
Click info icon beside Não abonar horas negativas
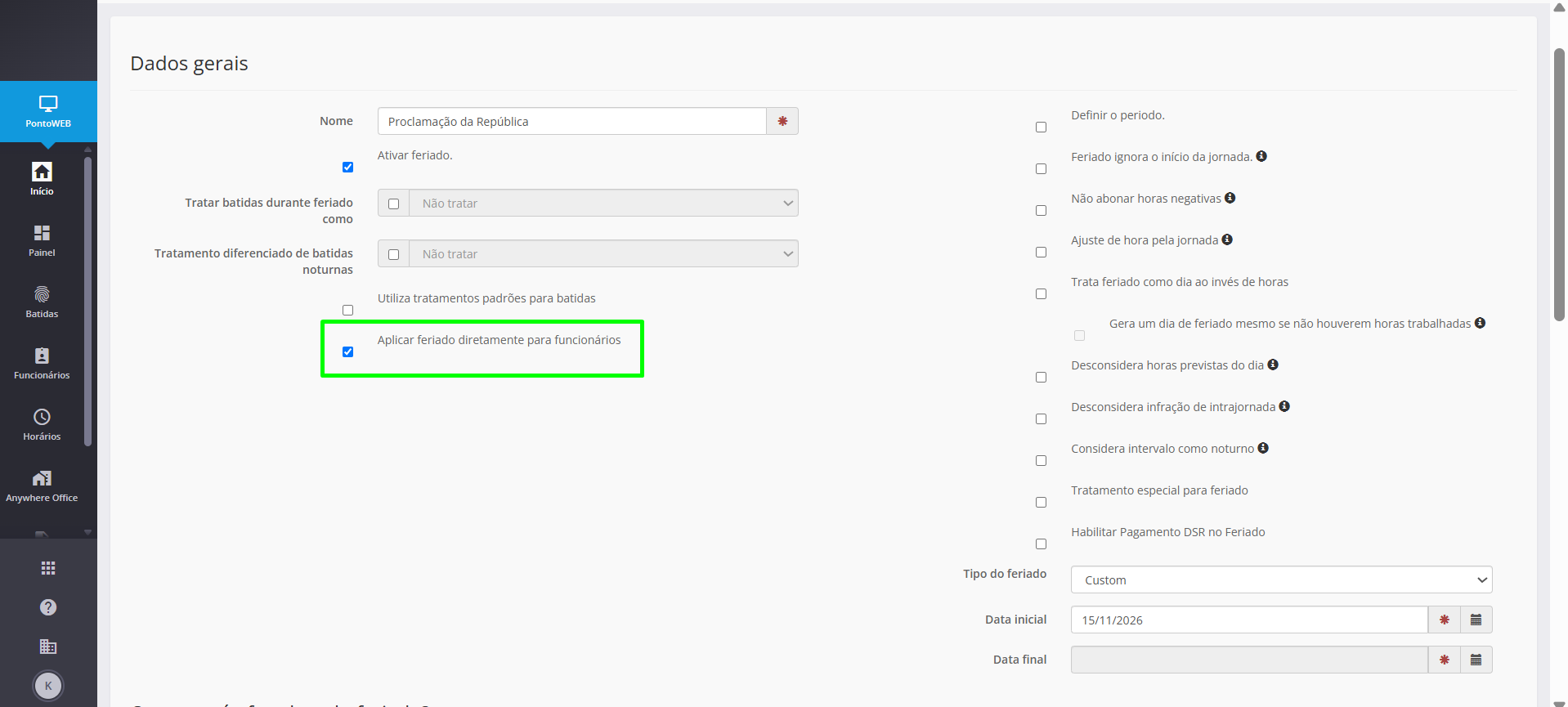point(1230,198)
